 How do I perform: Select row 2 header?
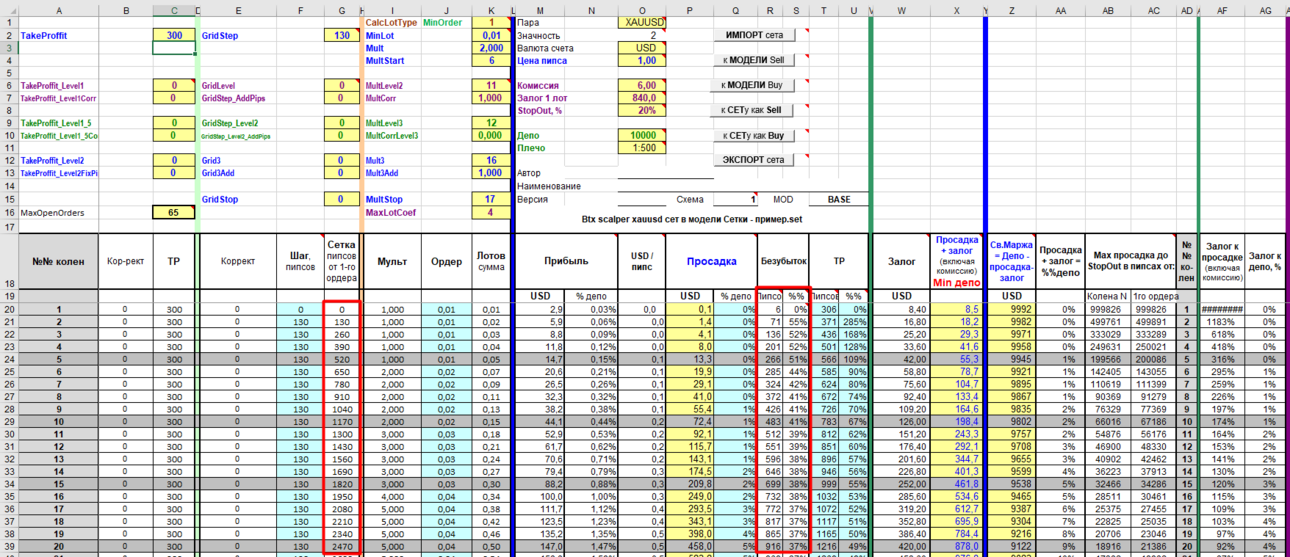[8, 35]
